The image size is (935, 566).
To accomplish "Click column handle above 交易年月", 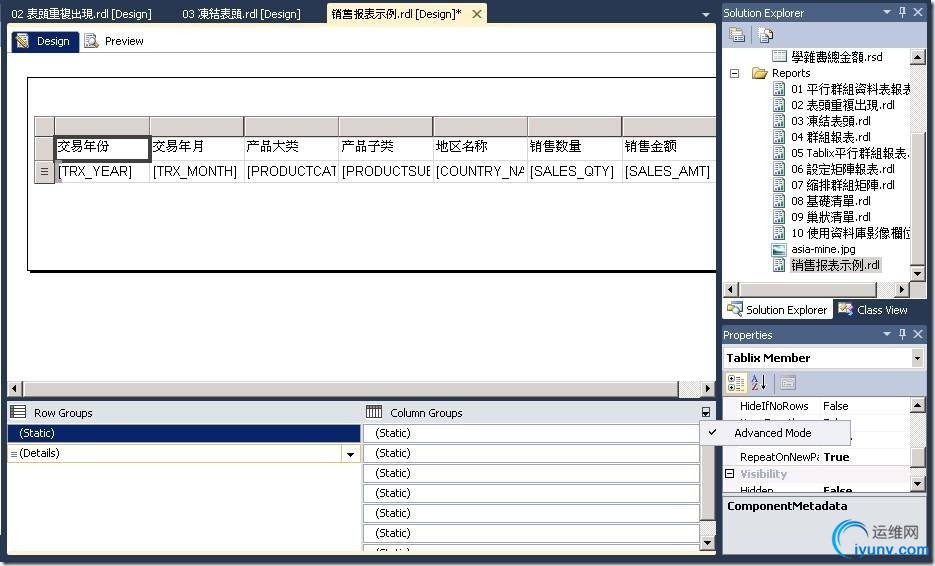I will point(197,126).
